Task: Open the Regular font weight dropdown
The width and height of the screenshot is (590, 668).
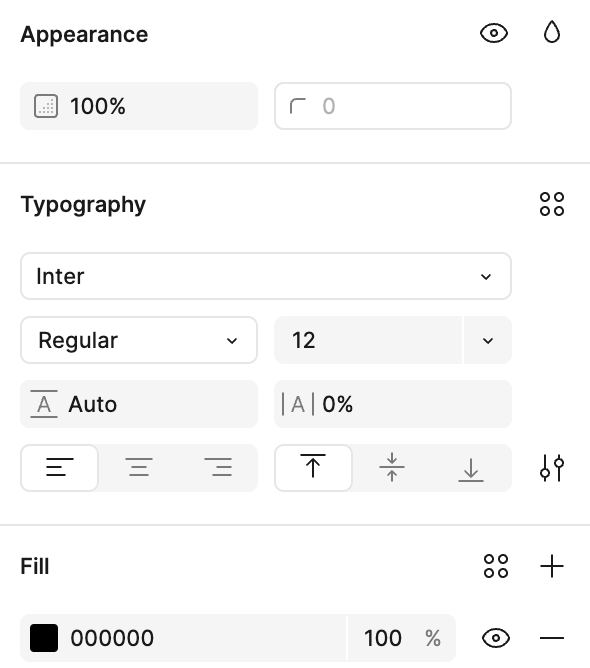Action: (139, 340)
